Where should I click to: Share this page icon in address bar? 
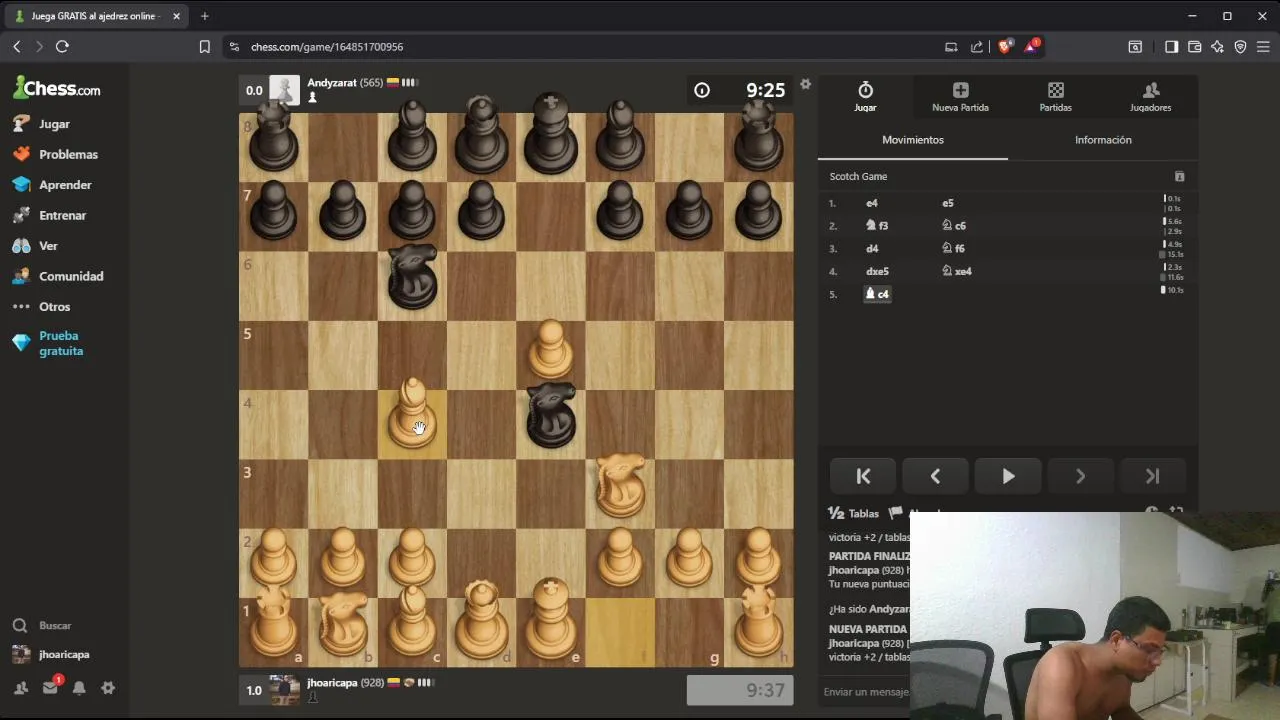pyautogui.click(x=977, y=47)
